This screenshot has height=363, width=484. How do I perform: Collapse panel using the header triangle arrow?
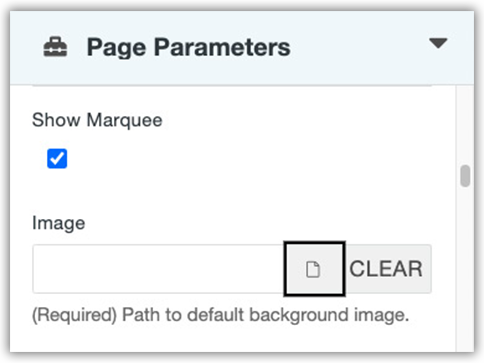438,43
